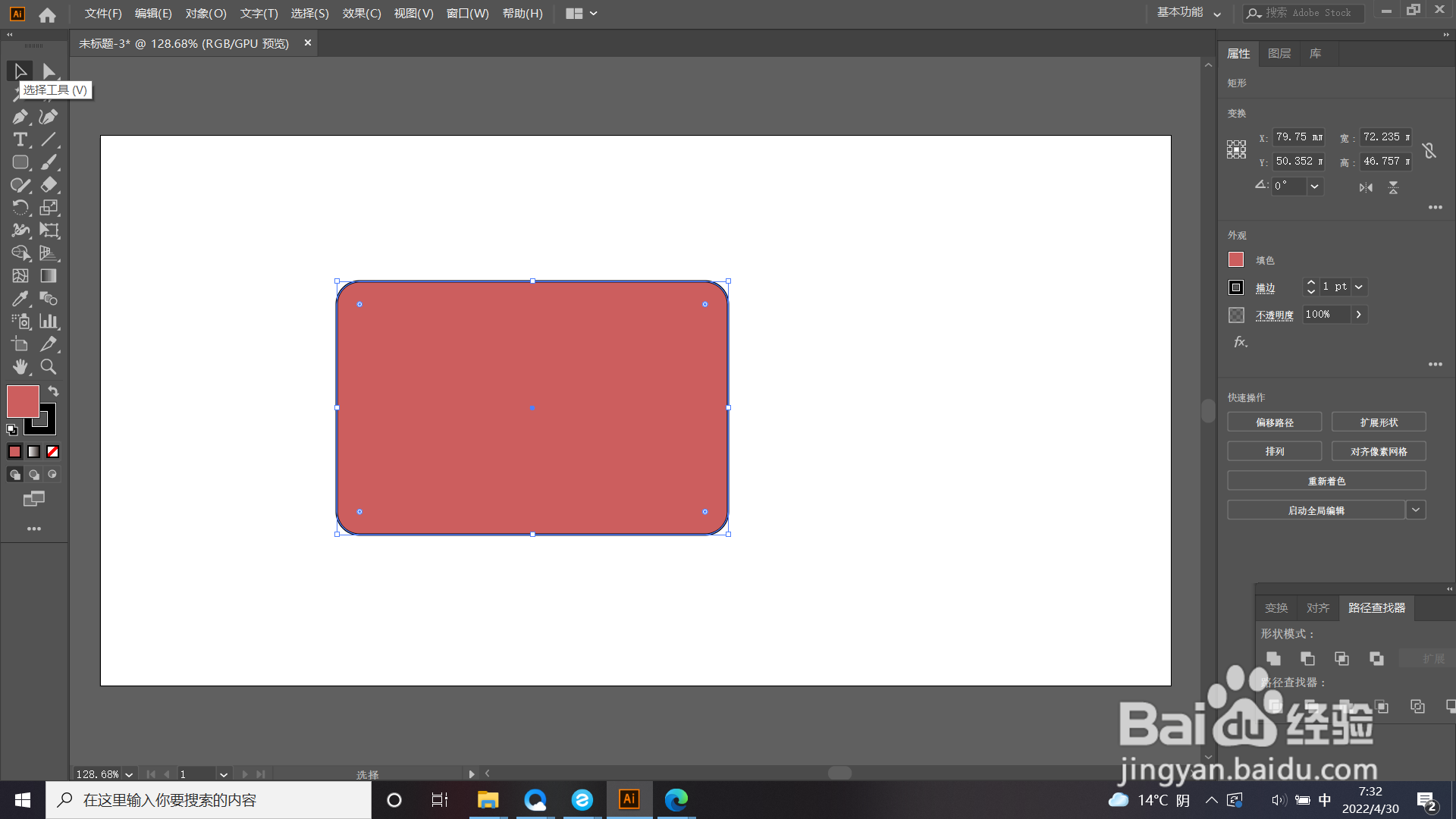Swap fill and stroke colors
Screen dimensions: 1456x819
(x=53, y=391)
